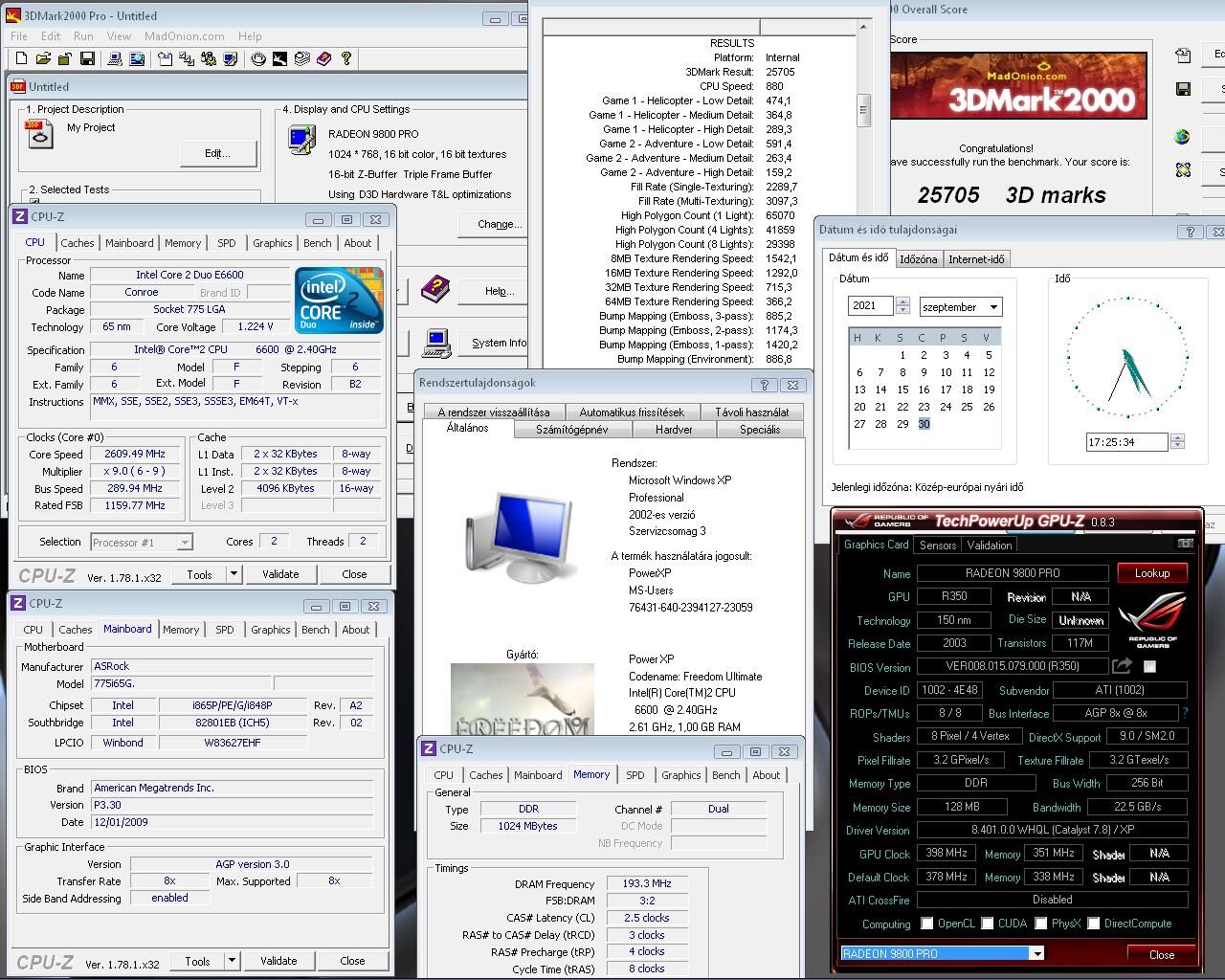Click the globe icon in Overall Score window
Image resolution: width=1225 pixels, height=980 pixels.
1183,137
